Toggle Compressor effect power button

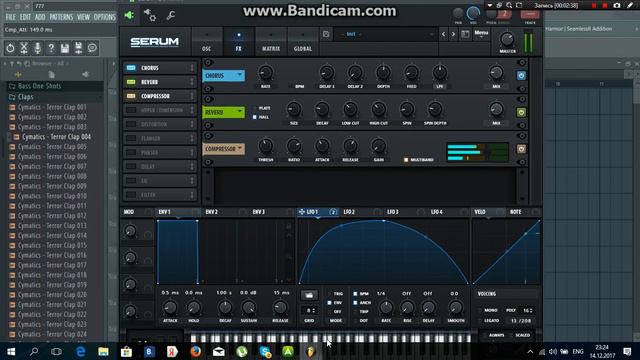click(521, 149)
